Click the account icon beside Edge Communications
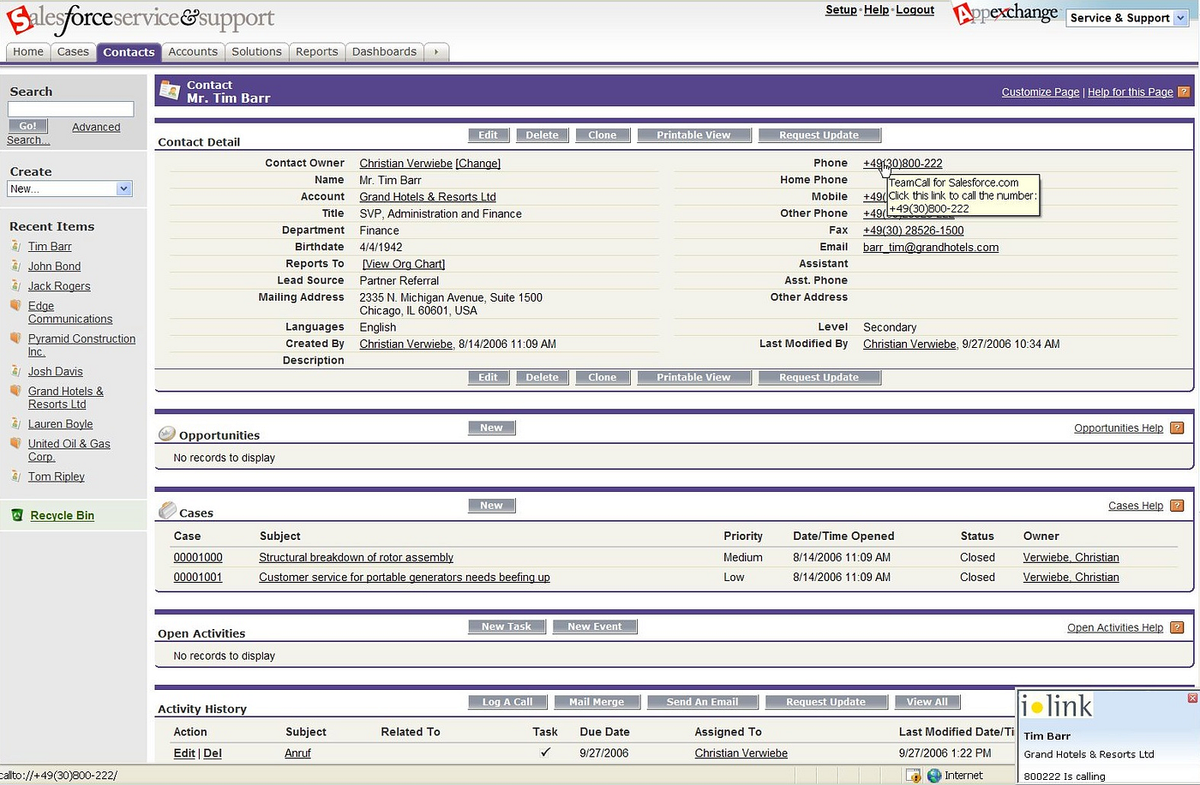The width and height of the screenshot is (1200, 785). 16,306
